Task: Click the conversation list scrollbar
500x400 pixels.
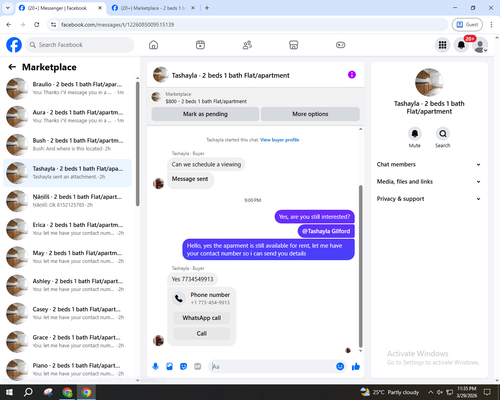Action: pos(138,144)
